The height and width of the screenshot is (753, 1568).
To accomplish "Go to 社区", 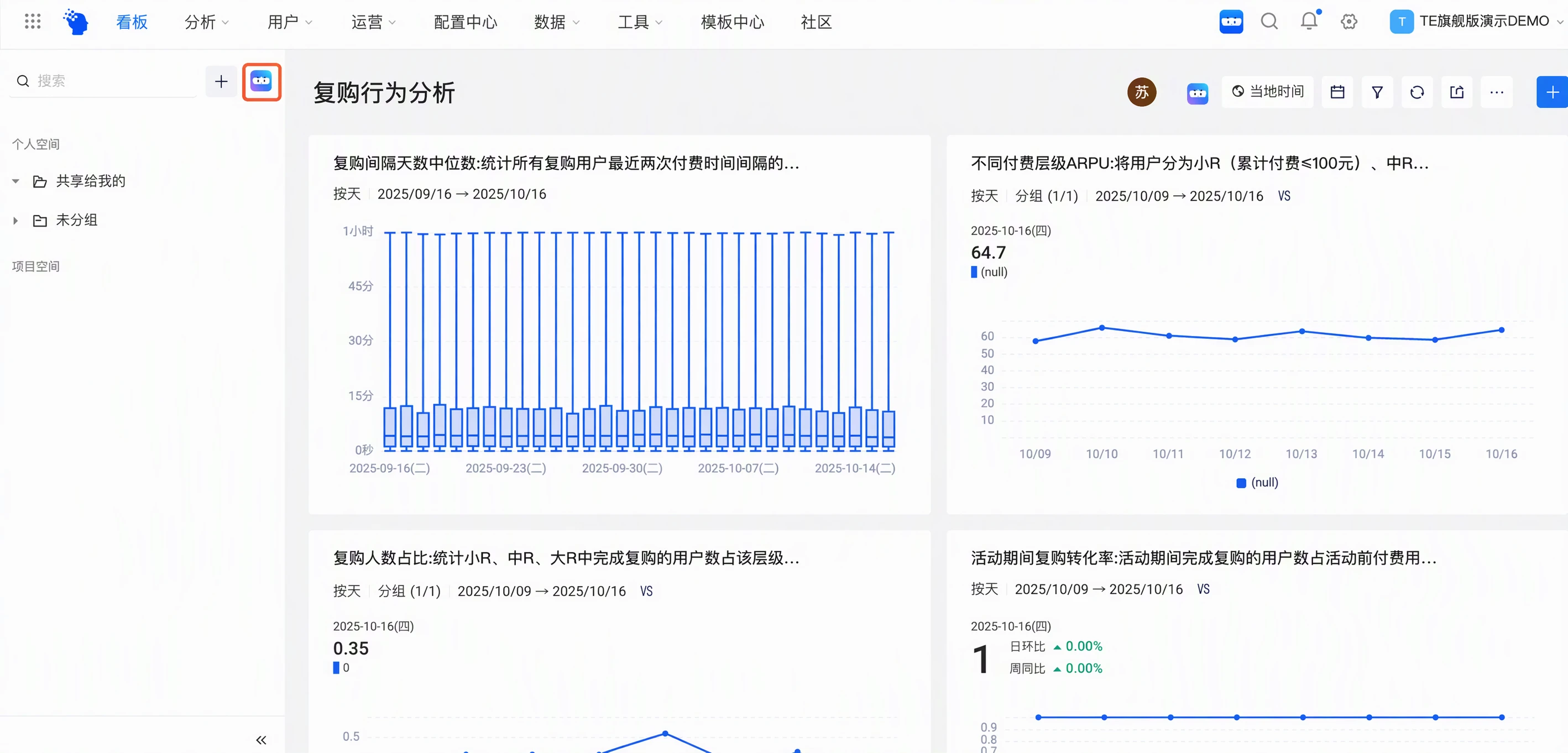I will coord(816,22).
